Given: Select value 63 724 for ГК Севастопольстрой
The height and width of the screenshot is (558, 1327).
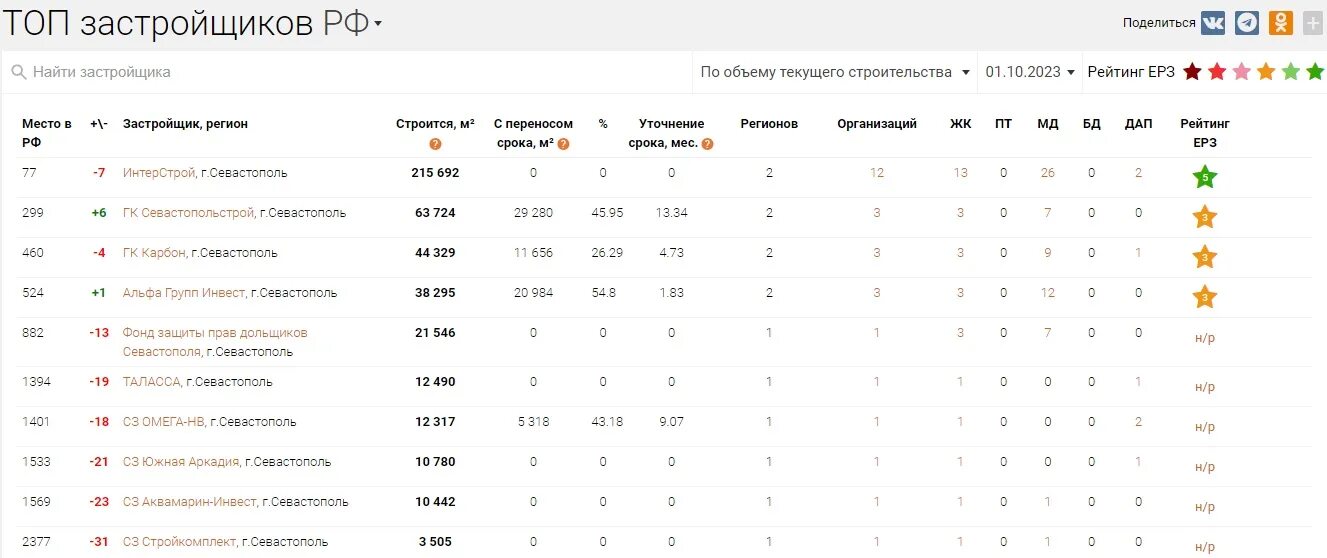Looking at the screenshot, I should click(435, 213).
